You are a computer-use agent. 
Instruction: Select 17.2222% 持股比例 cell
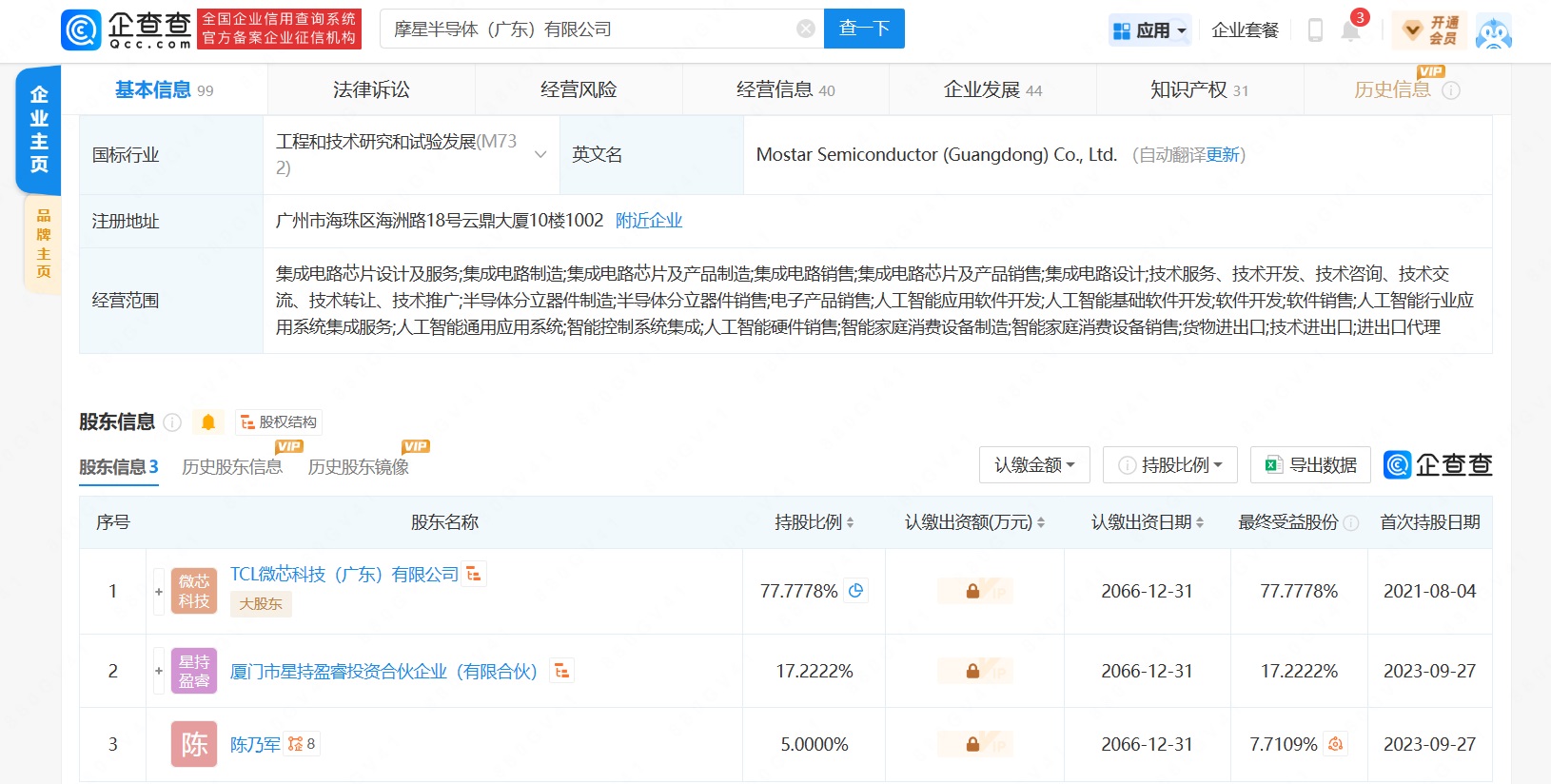click(x=815, y=671)
